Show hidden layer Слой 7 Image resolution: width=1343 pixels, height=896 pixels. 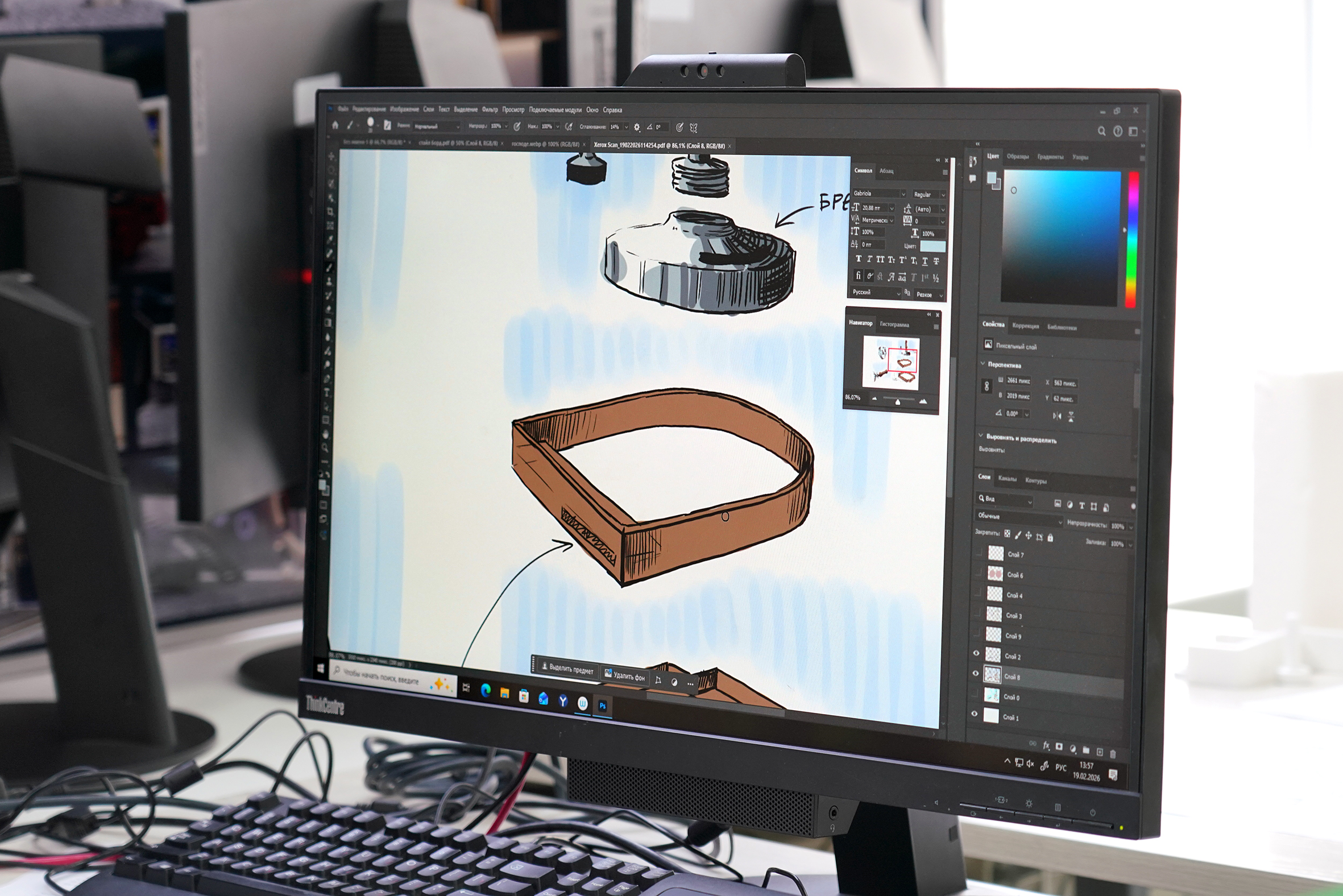[979, 552]
